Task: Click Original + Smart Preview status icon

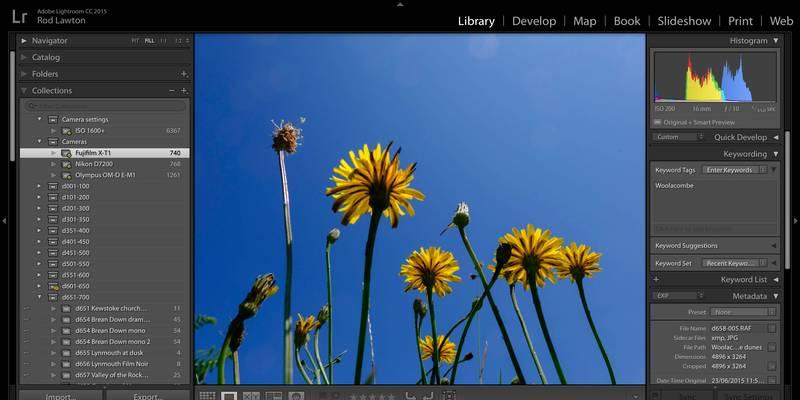Action: [x=658, y=122]
